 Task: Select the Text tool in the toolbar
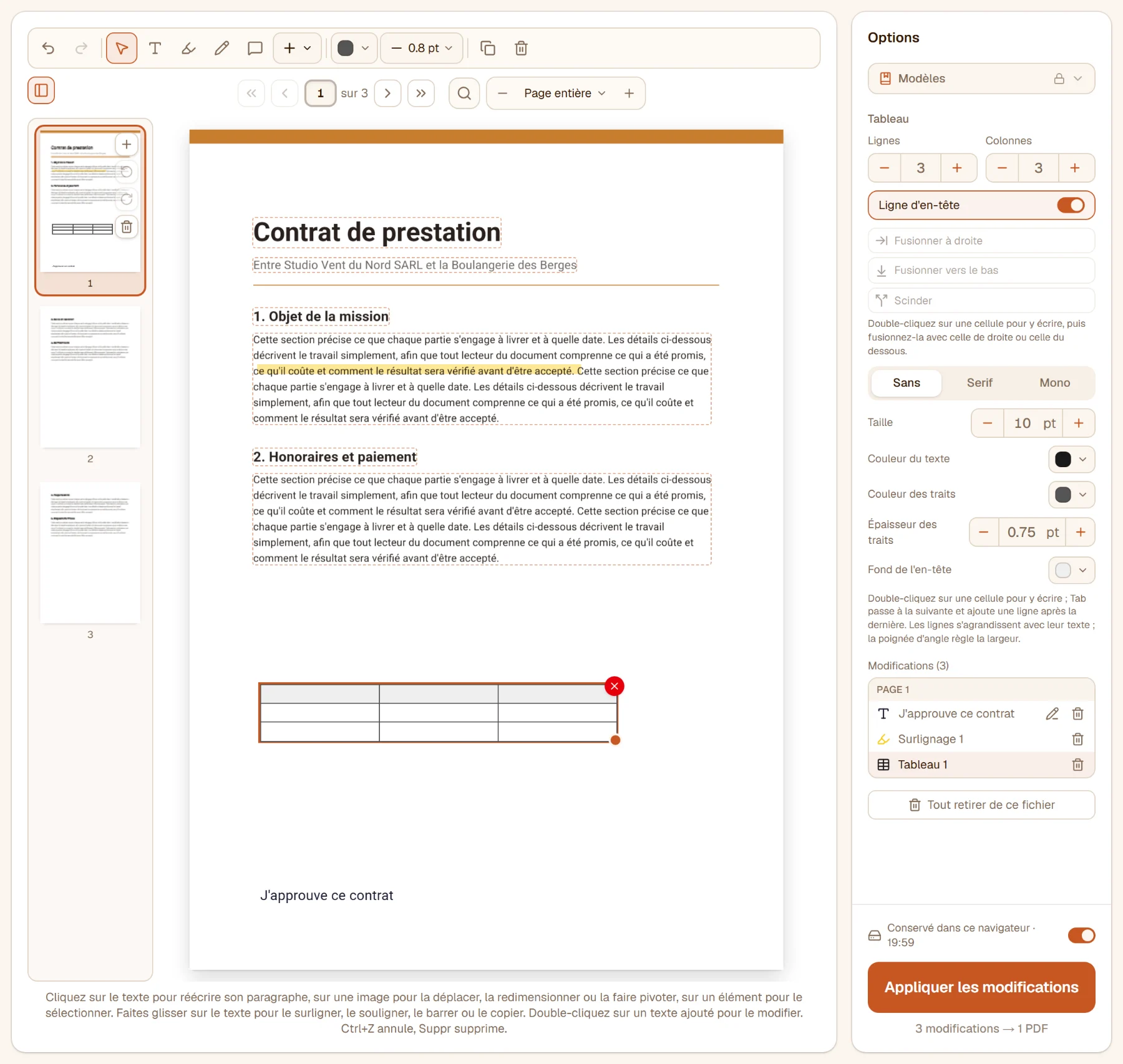coord(155,48)
